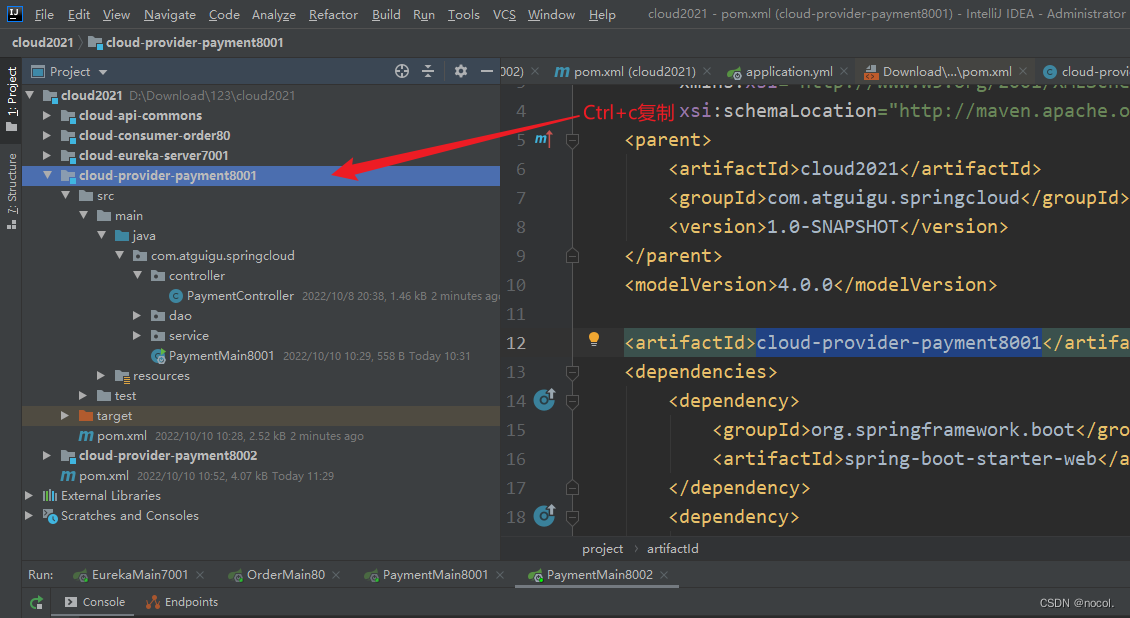
Task: Expand the cloud-api-commons module
Action: click(47, 115)
